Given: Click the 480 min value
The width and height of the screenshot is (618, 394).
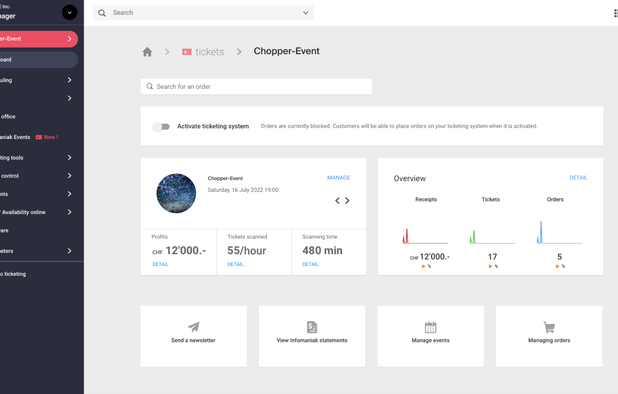Looking at the screenshot, I should coord(322,251).
